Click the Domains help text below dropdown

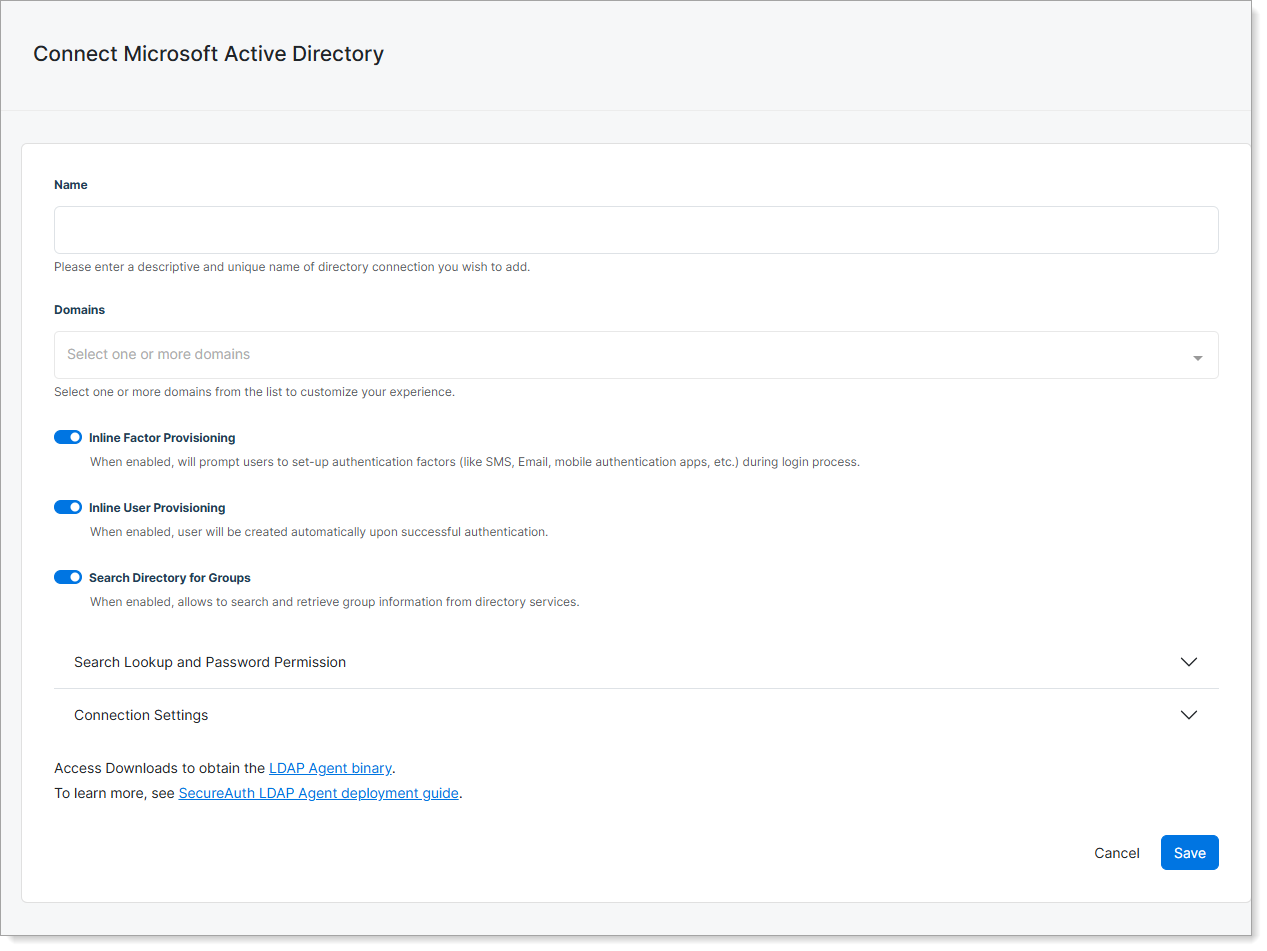click(254, 392)
